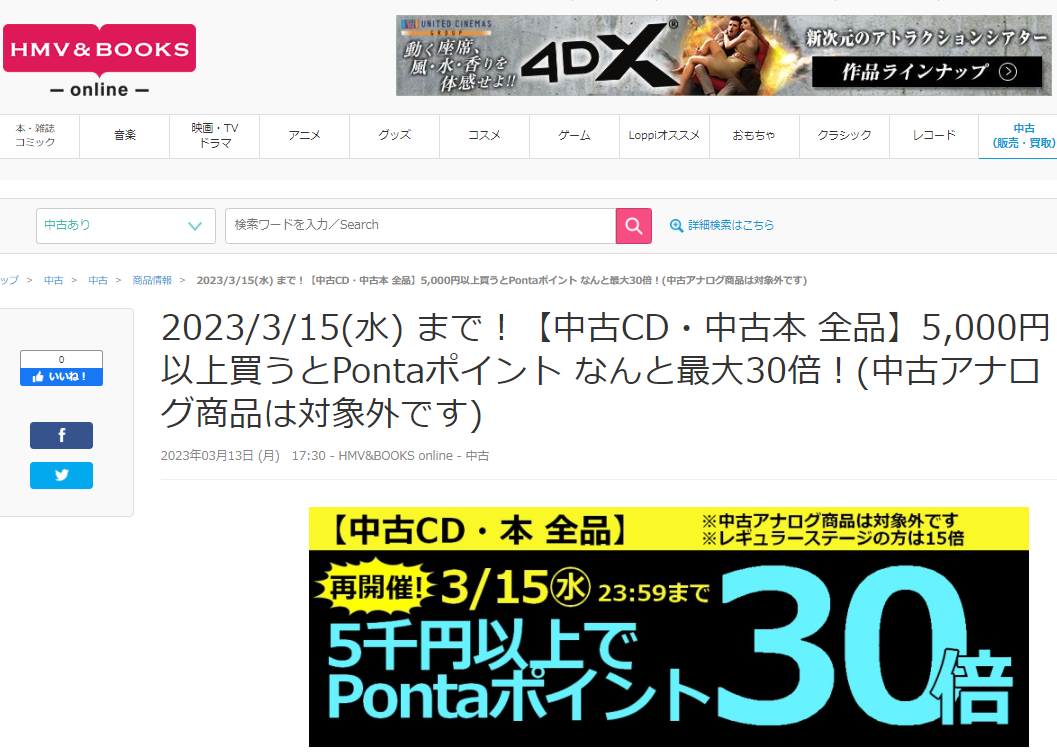
Task: Click the pink search magnifier button
Action: point(633,226)
